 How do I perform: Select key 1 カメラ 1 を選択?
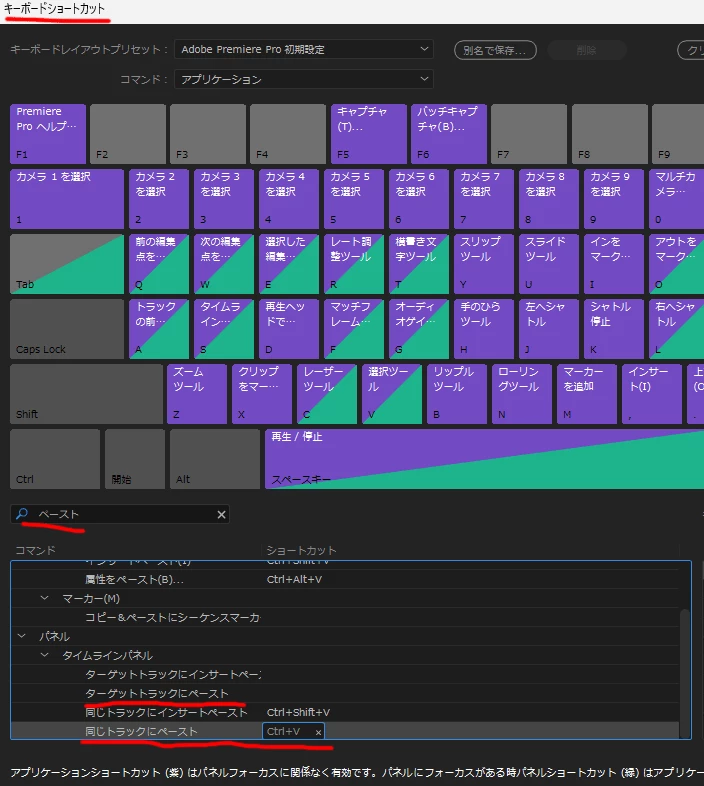[67, 199]
